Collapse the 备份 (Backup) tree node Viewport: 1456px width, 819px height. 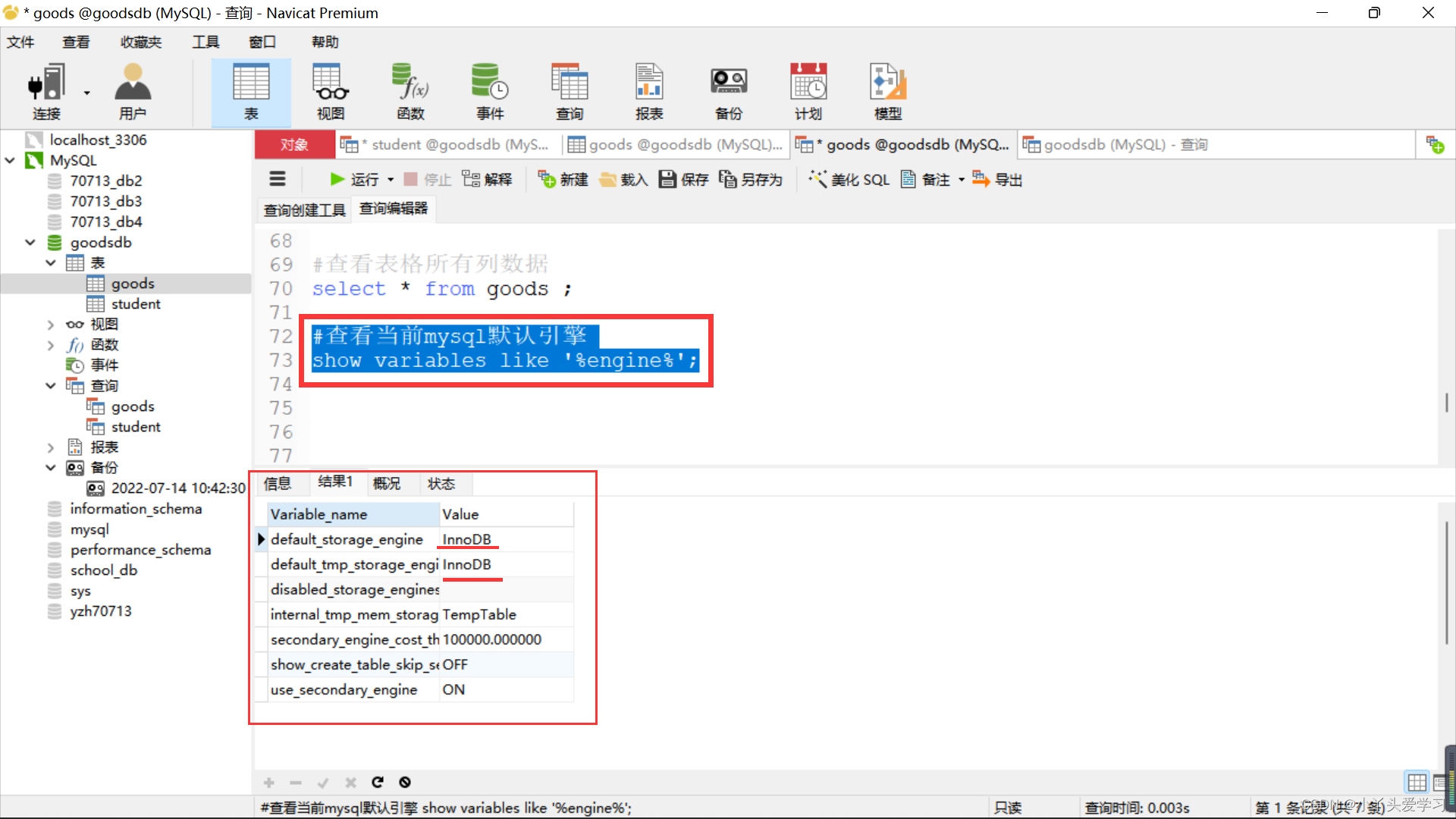(51, 467)
